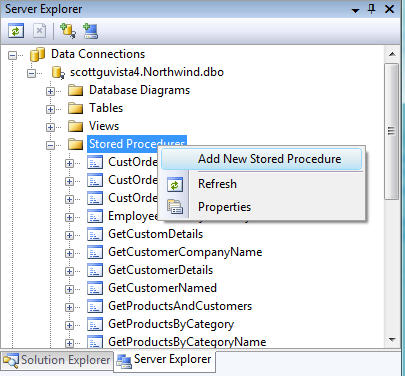405x376 pixels.
Task: Choose Add New Stored Procedure
Action: point(262,159)
